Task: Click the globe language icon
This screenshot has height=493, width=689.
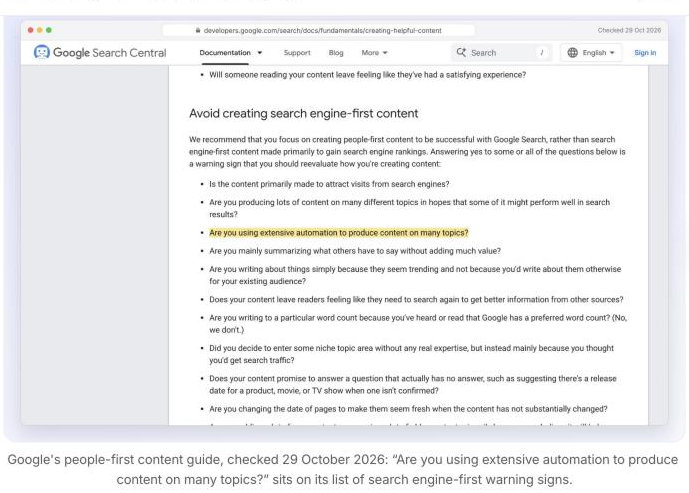Action: (x=572, y=53)
